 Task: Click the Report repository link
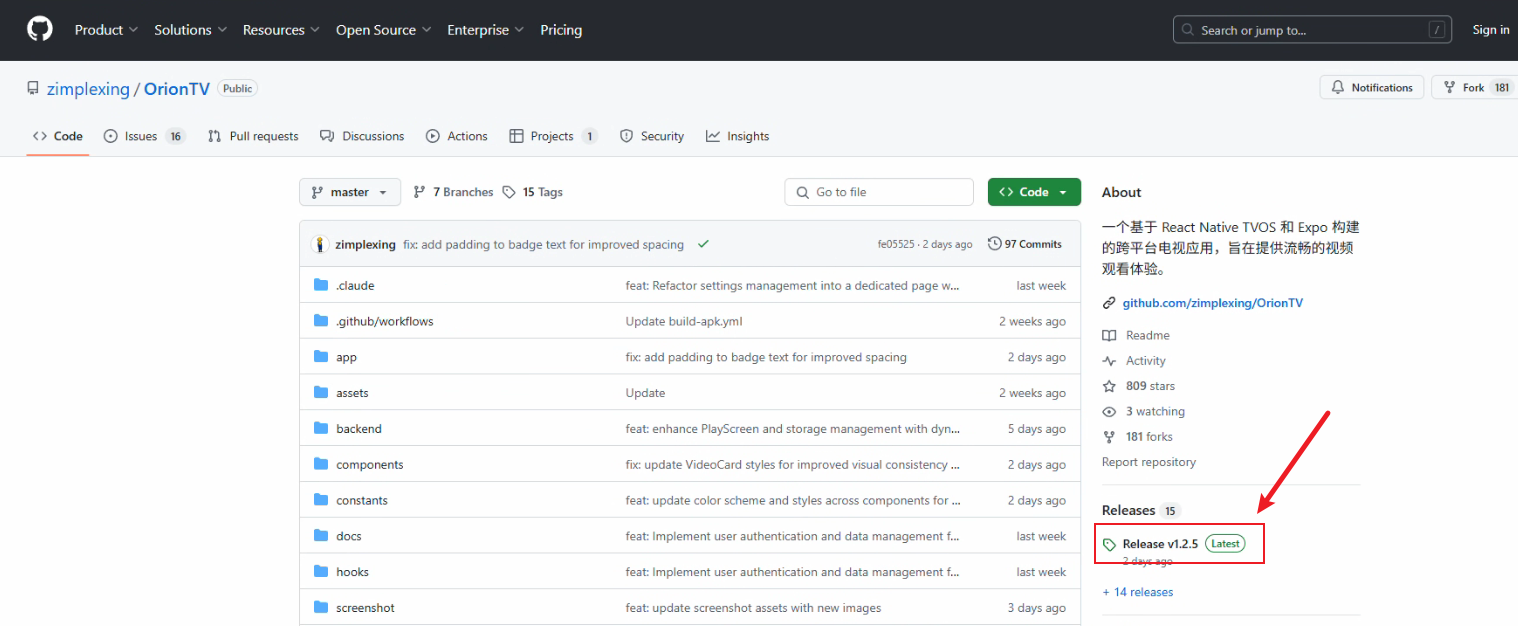[1149, 462]
